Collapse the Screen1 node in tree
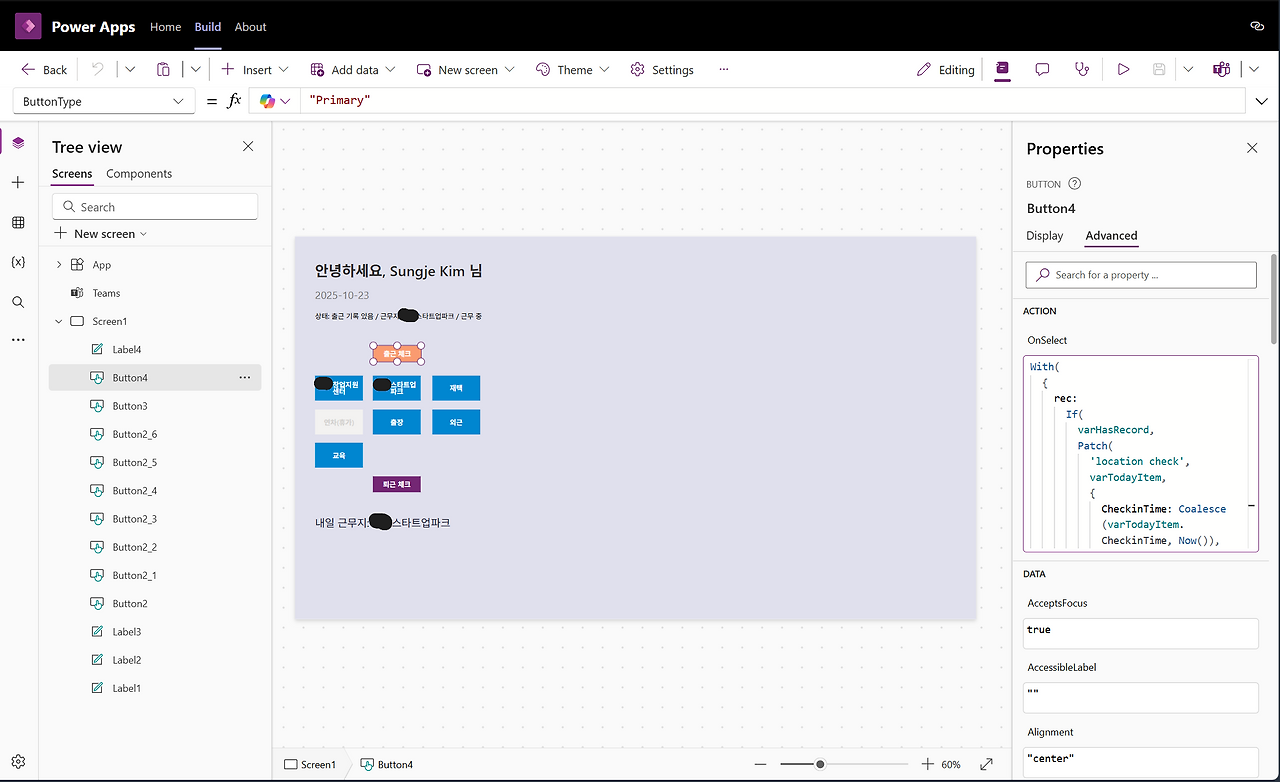 [x=59, y=321]
